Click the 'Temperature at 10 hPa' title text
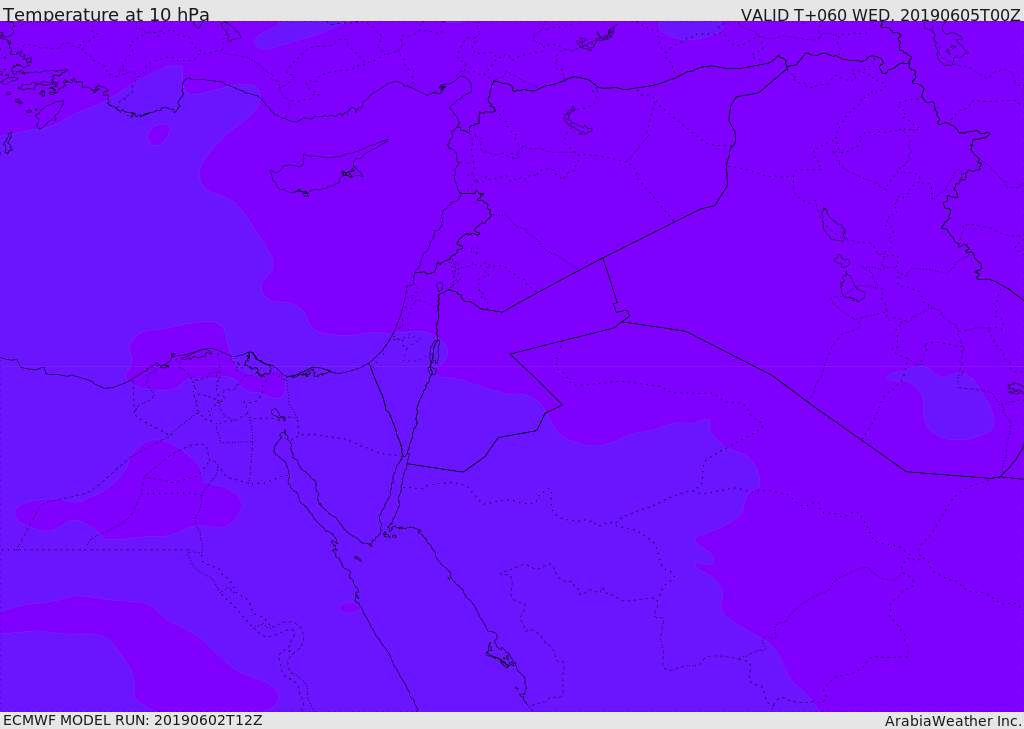 106,14
